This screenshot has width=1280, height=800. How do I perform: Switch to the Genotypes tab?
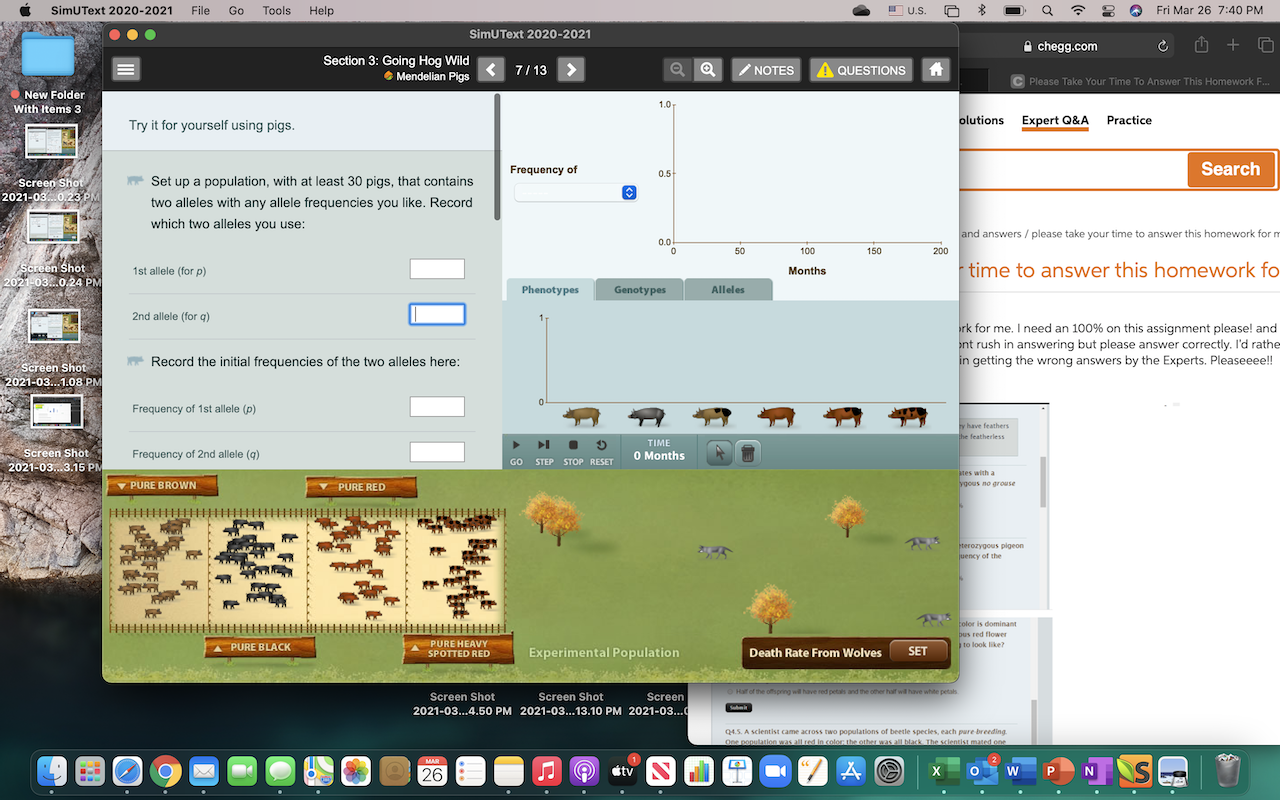tap(640, 290)
